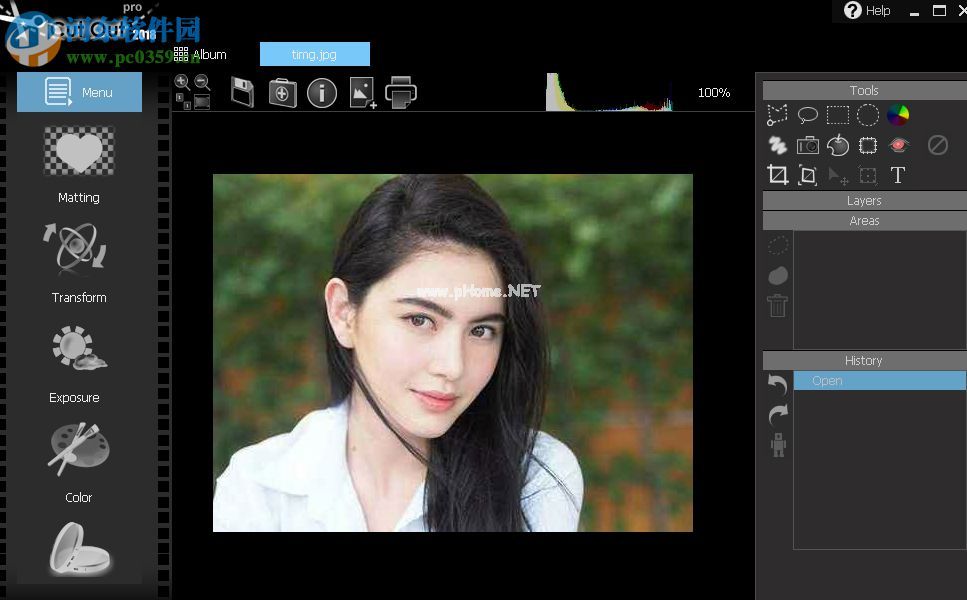Choose the red-eye removal tool
This screenshot has width=967, height=600.
(x=898, y=145)
